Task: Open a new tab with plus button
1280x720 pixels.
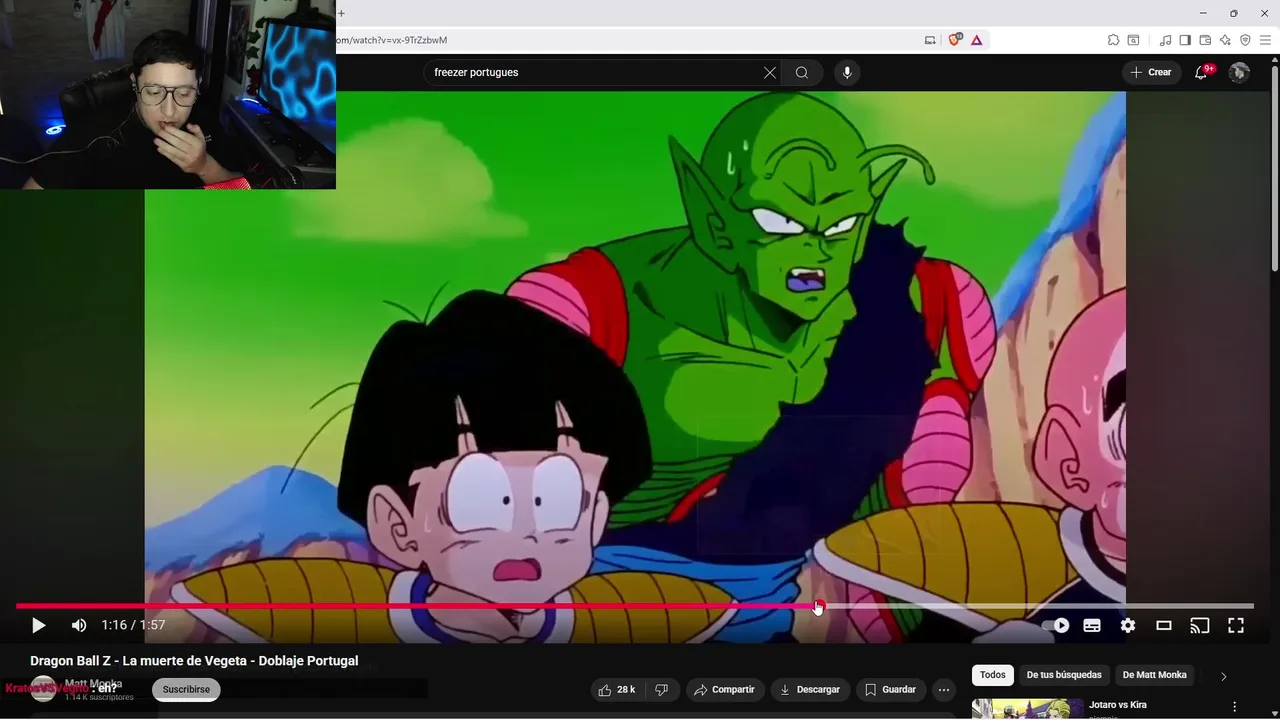Action: coord(341,13)
